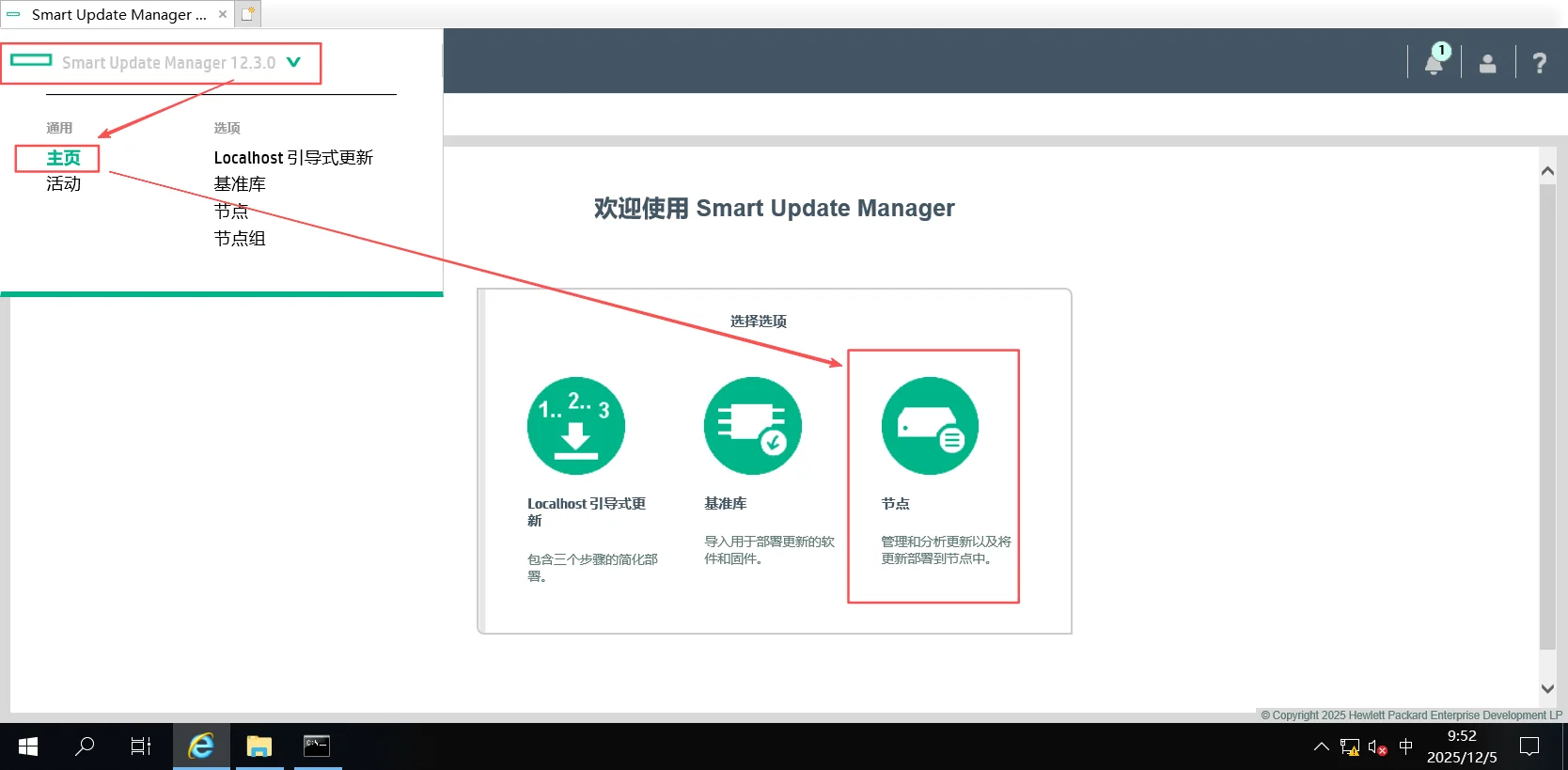1568x770 pixels.
Task: Click the vertical scrollbar thumb
Action: click(1547, 416)
